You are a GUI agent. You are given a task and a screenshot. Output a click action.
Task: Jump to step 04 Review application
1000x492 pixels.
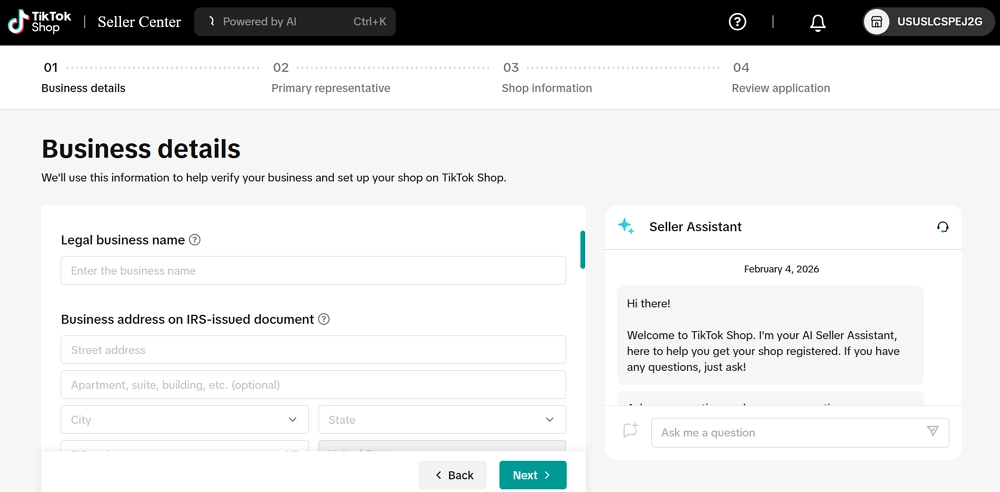pos(780,88)
